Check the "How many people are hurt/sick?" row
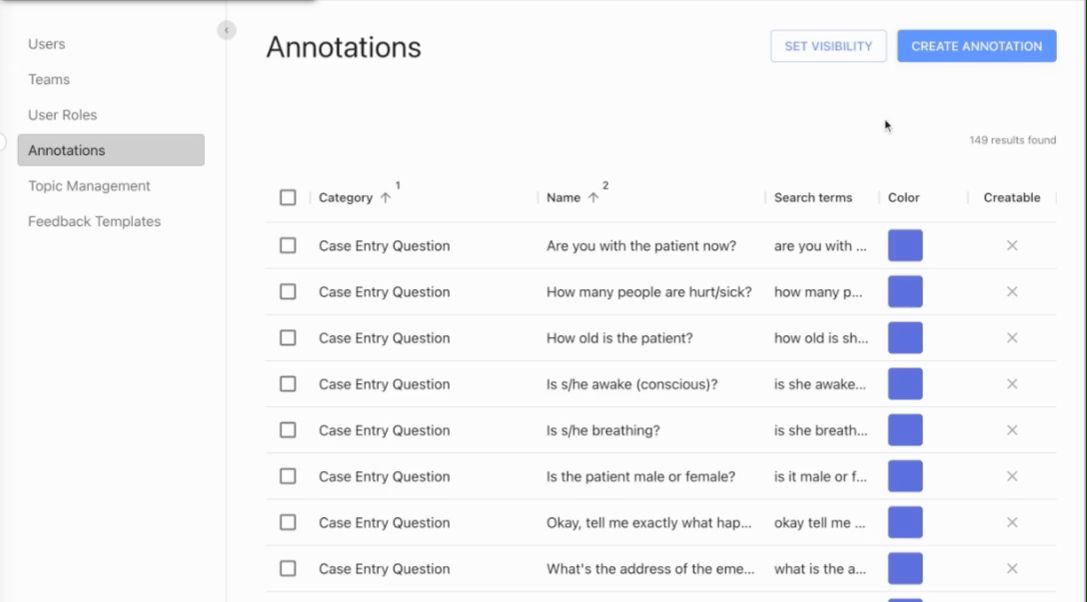 287,291
